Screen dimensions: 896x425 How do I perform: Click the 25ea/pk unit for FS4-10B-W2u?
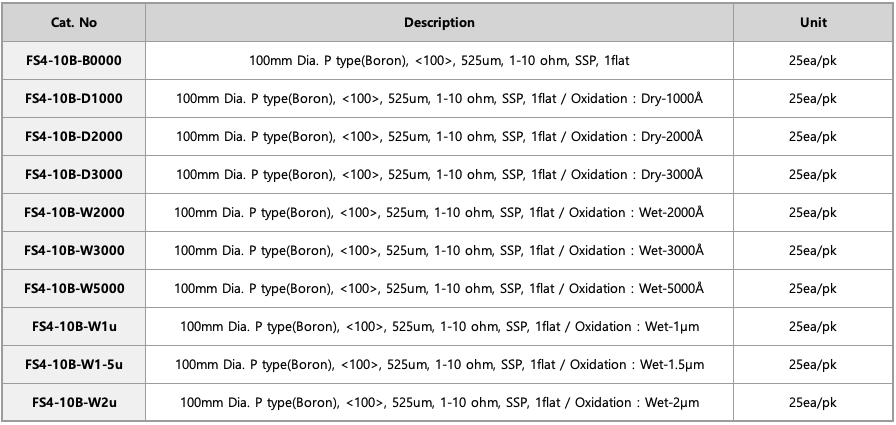click(x=813, y=403)
